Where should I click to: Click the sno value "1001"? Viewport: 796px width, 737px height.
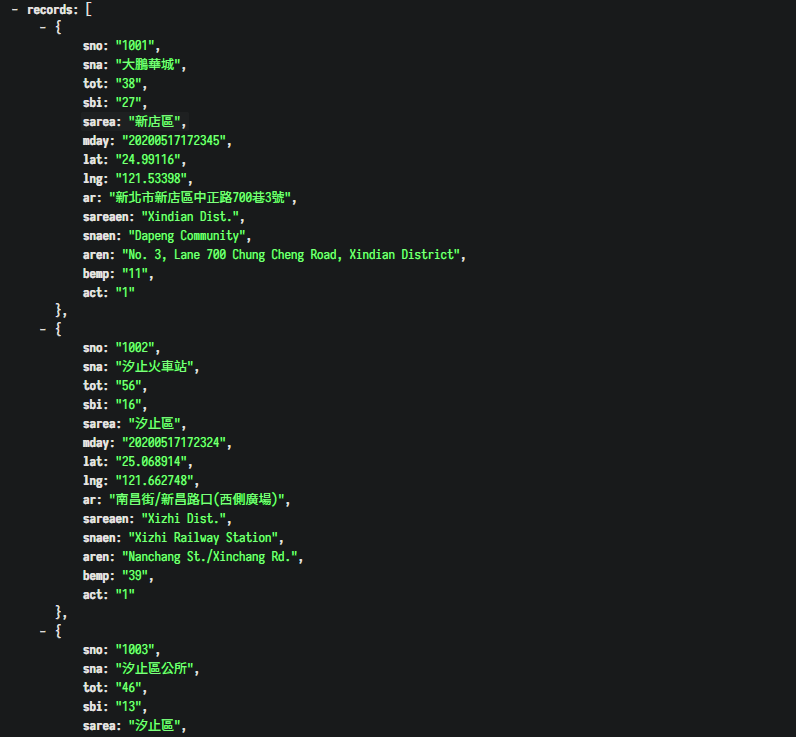coord(135,46)
